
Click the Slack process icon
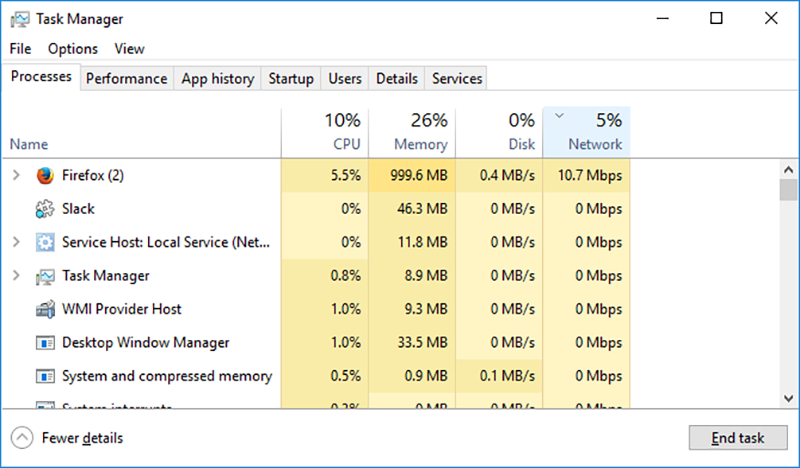click(45, 209)
